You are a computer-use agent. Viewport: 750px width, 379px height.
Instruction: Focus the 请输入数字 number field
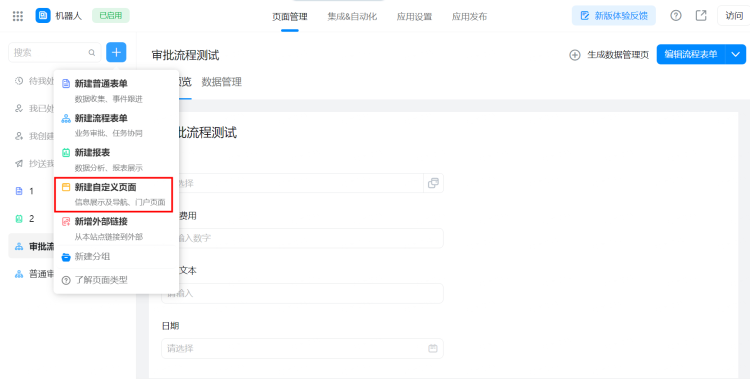(x=302, y=238)
